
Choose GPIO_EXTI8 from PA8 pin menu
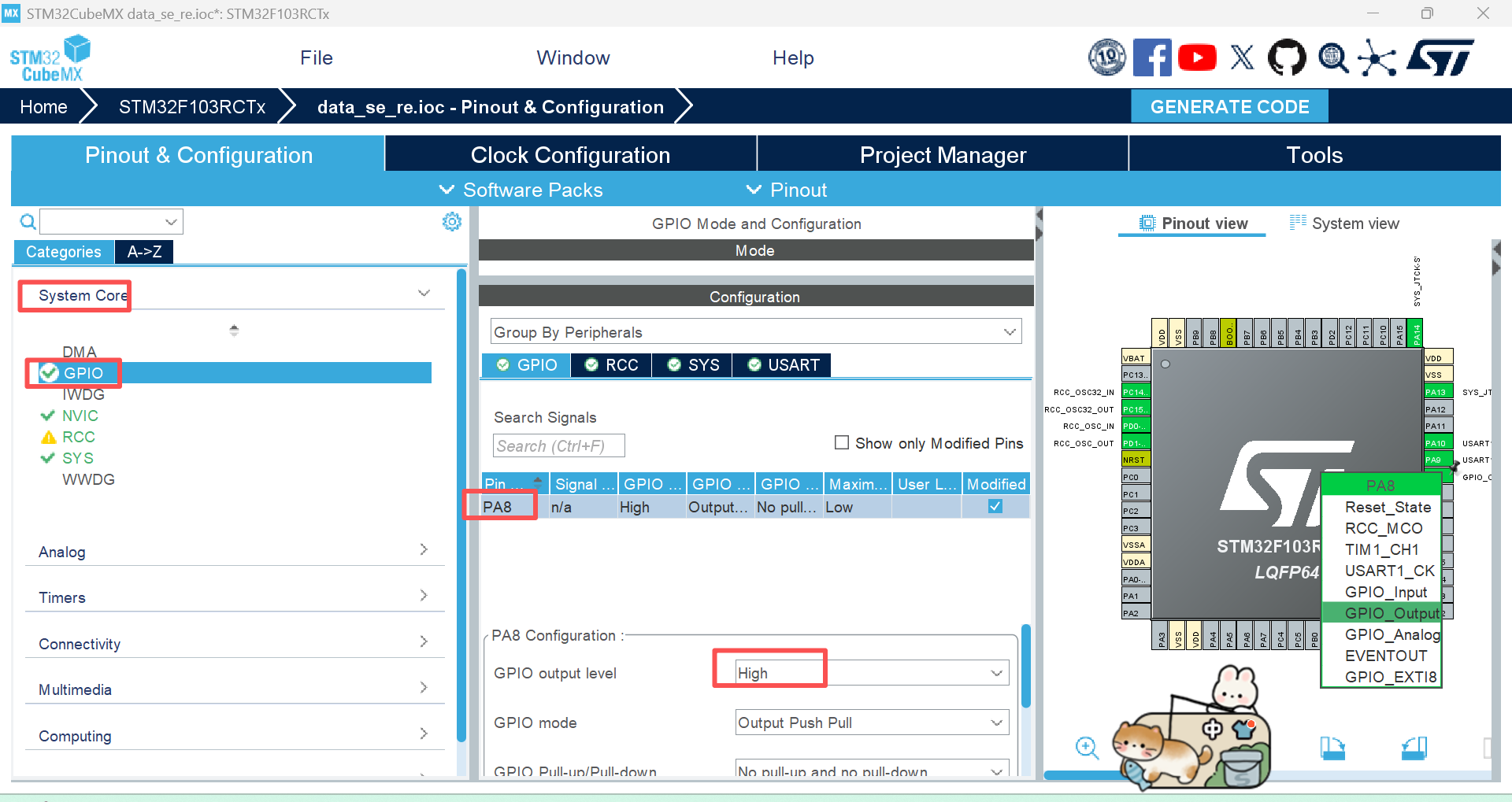[x=1391, y=677]
